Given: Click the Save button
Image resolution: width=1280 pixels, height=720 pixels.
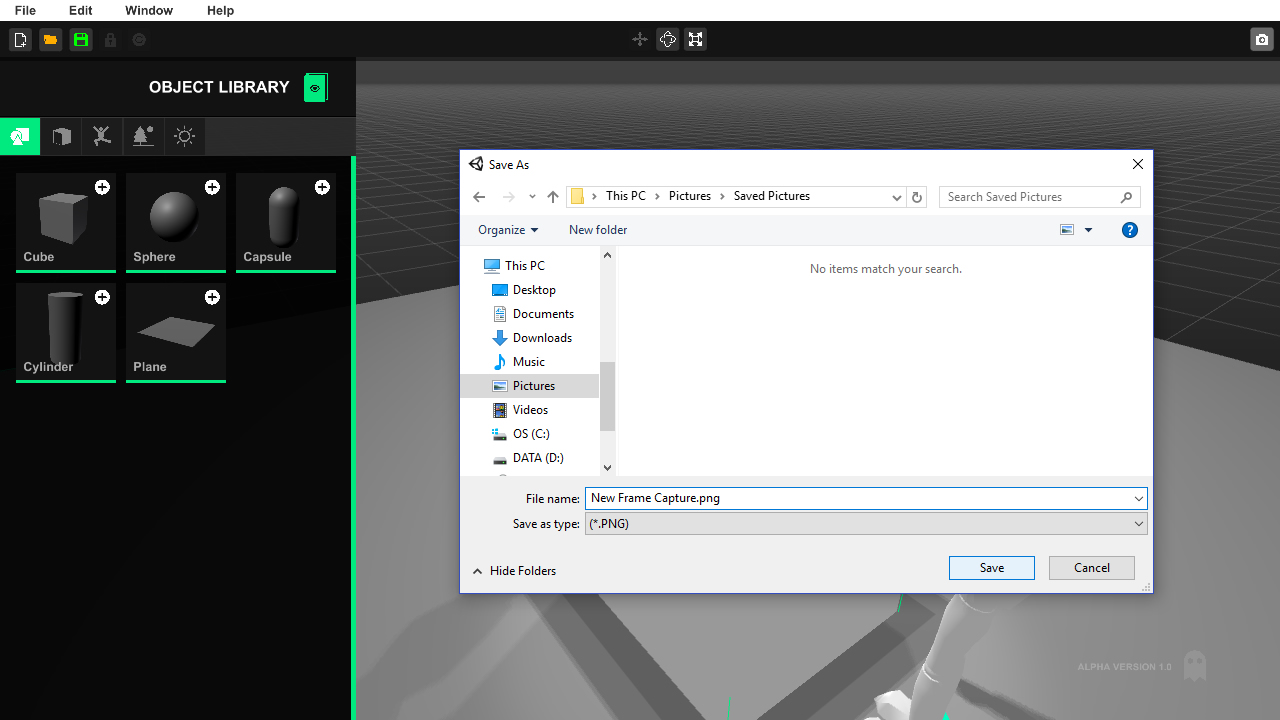Looking at the screenshot, I should pos(991,567).
